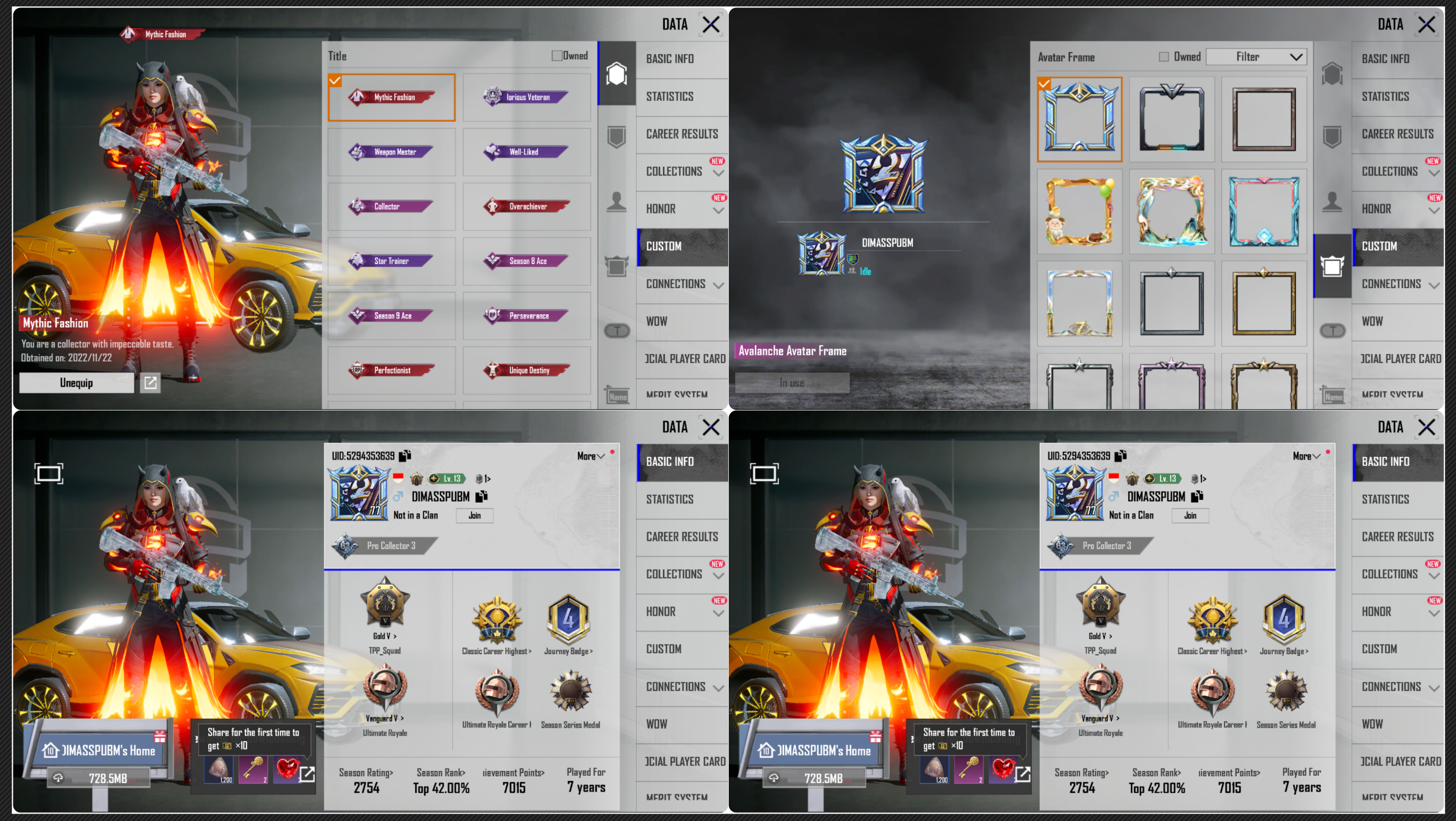Toggle Owned checkbox in Avatar Frame panel

pyautogui.click(x=1164, y=56)
